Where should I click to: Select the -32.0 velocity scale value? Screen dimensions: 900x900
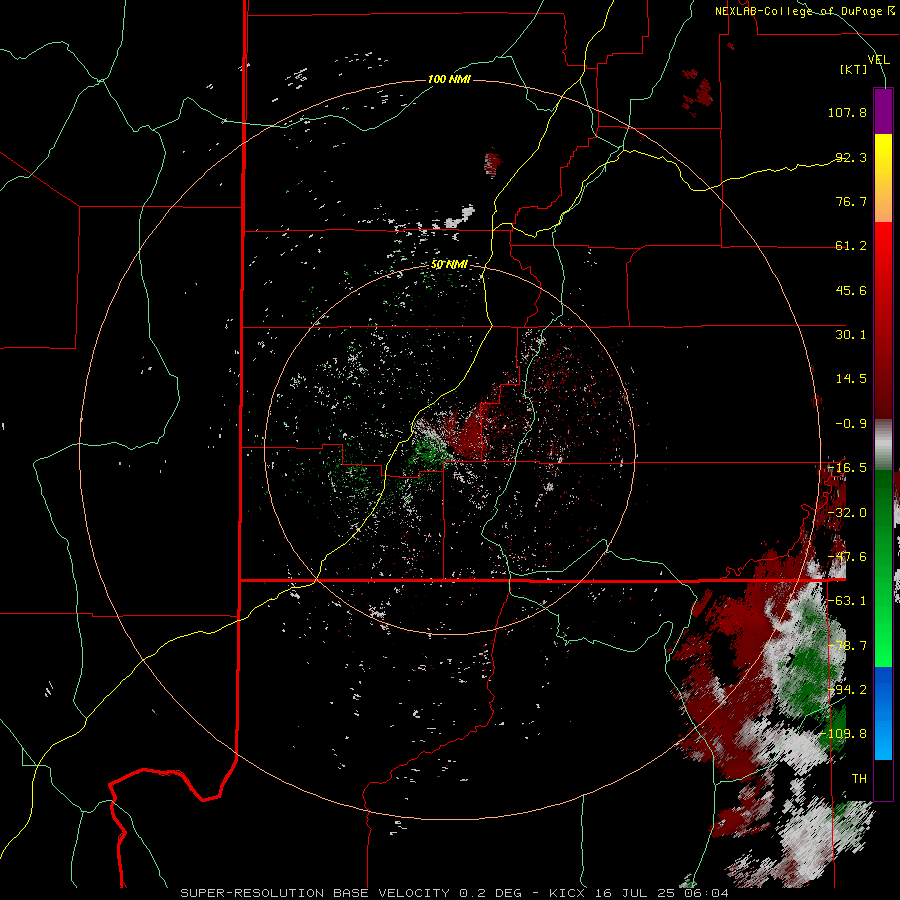tap(847, 513)
